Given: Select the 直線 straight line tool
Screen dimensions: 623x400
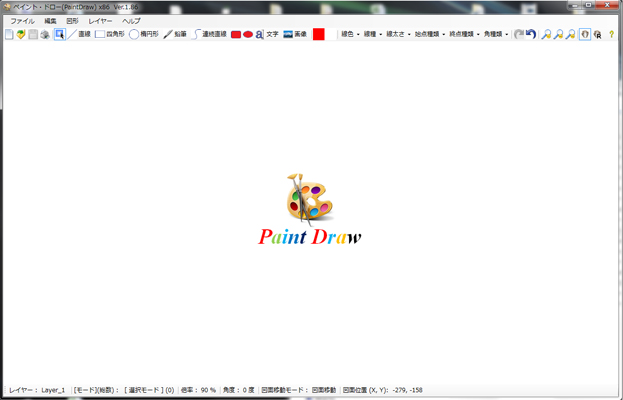Looking at the screenshot, I should pyautogui.click(x=79, y=35).
